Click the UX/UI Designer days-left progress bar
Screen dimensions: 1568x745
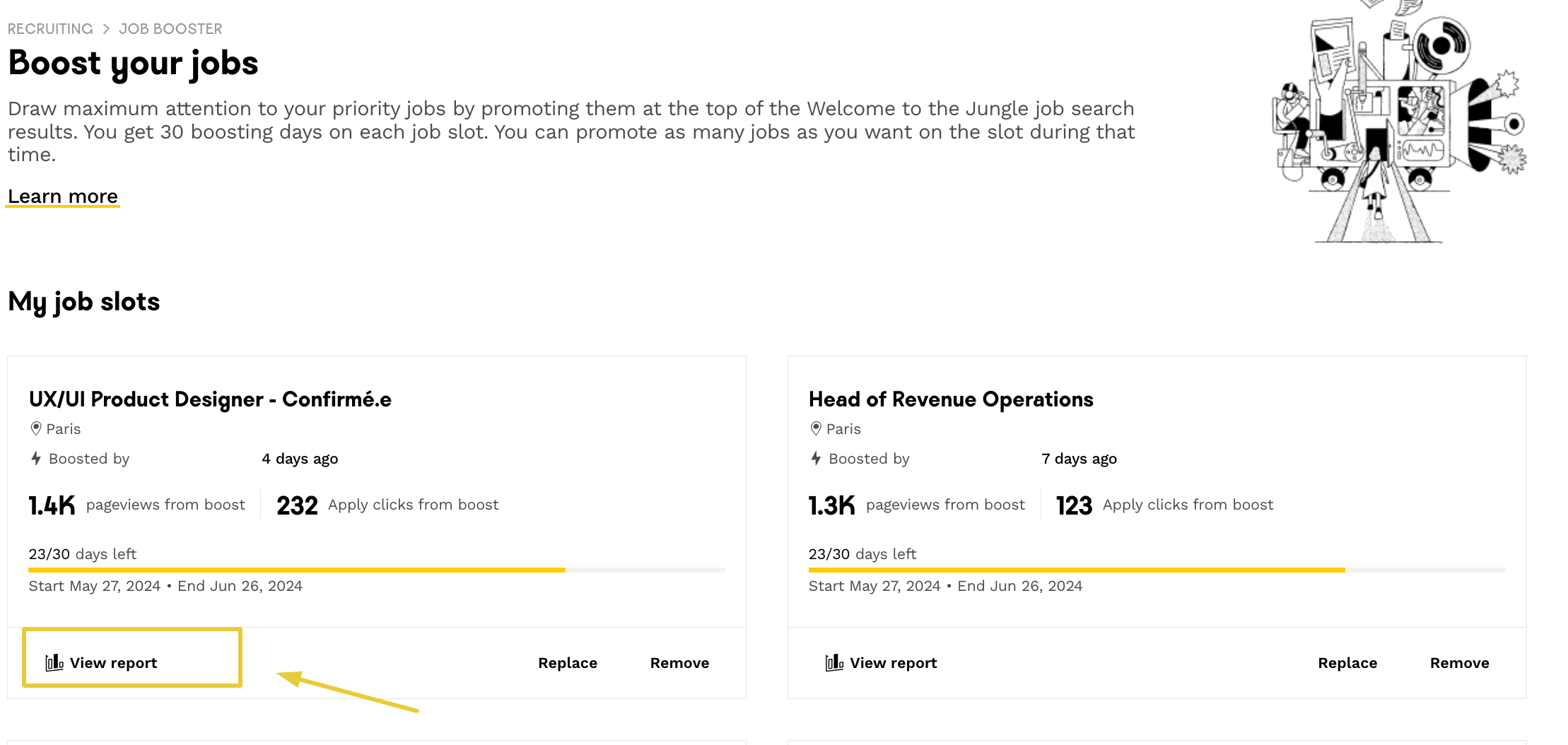coord(377,570)
